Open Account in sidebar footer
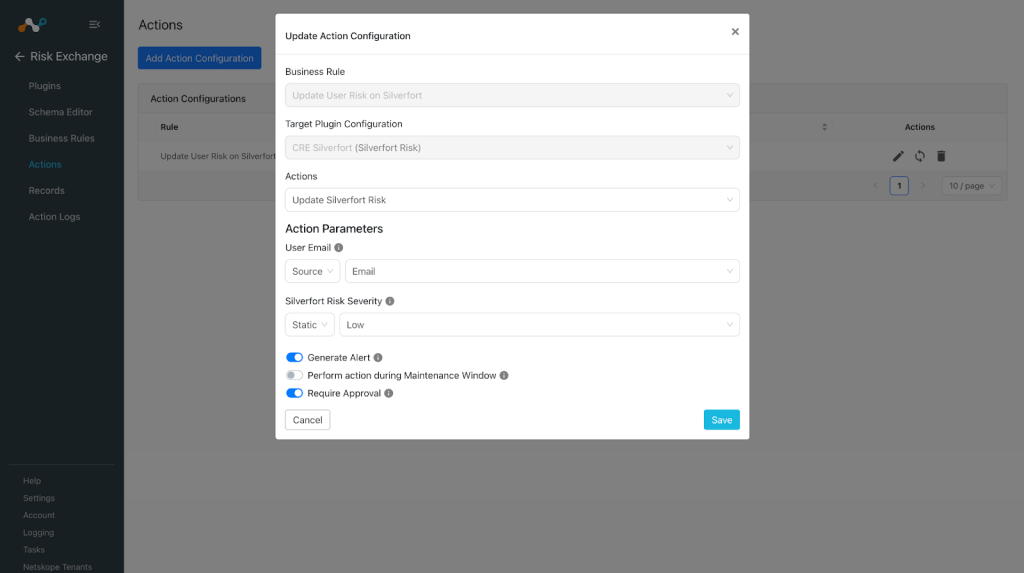 point(39,516)
